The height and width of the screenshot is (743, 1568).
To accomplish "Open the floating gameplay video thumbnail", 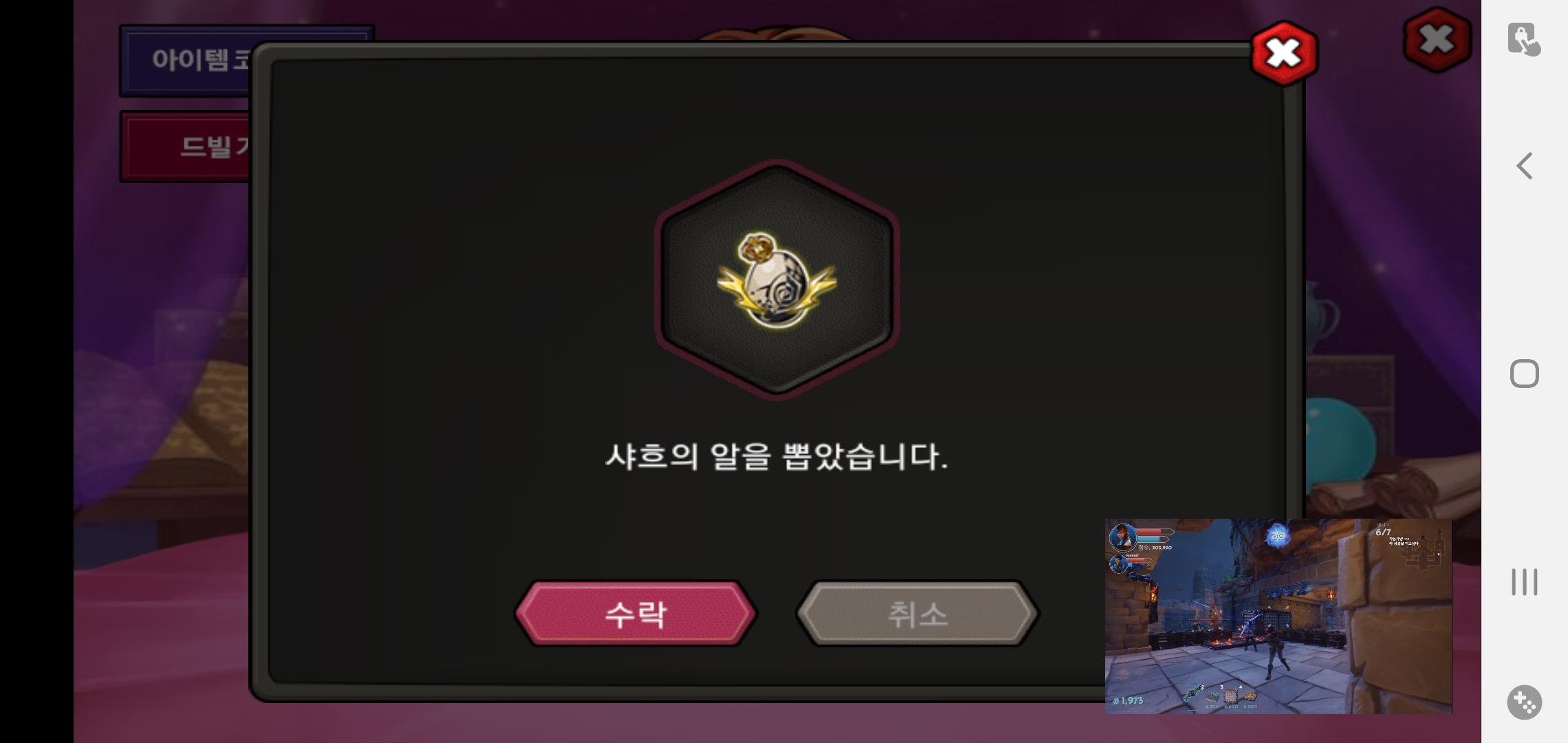I will [1278, 616].
